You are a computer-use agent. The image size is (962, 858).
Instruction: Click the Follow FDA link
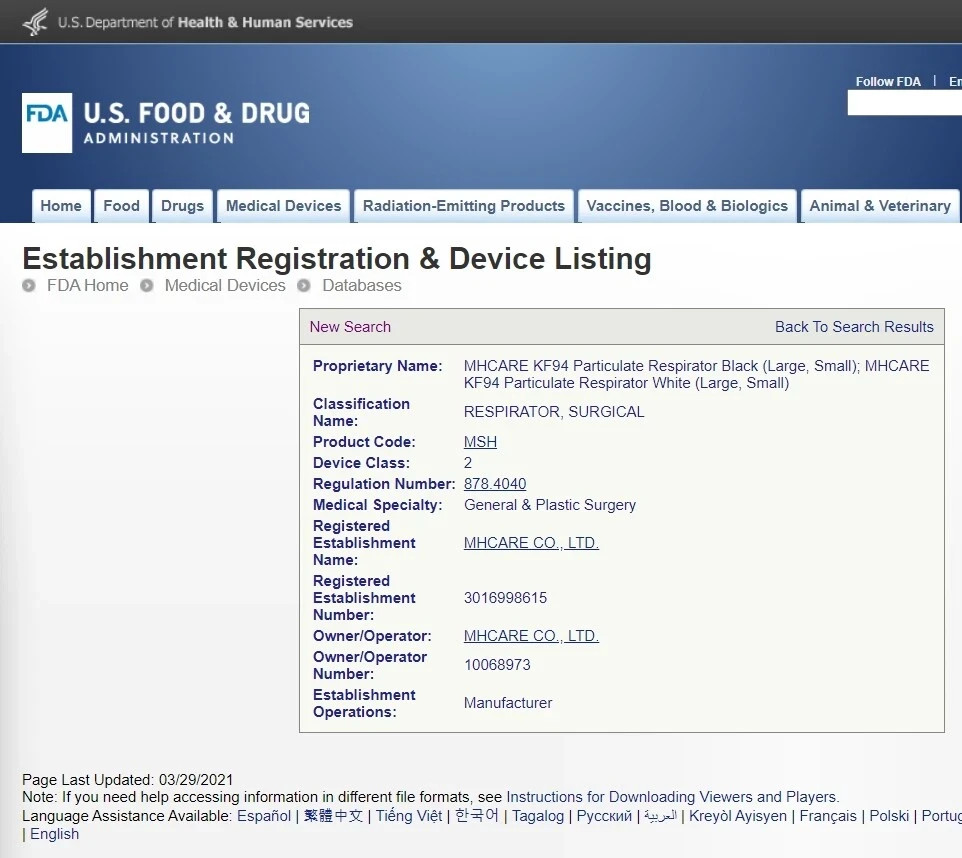point(888,82)
